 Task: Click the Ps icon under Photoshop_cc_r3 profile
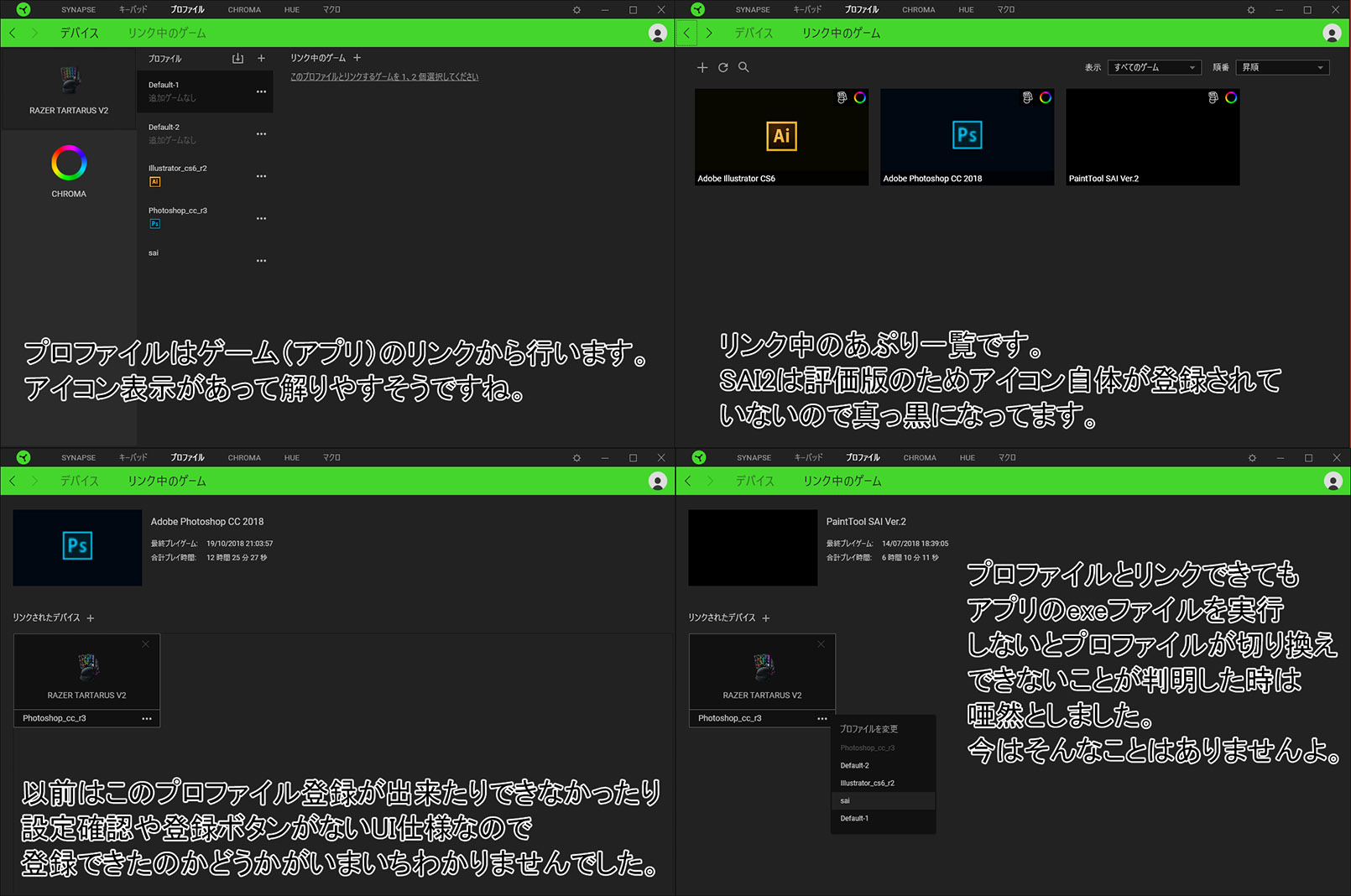154,224
